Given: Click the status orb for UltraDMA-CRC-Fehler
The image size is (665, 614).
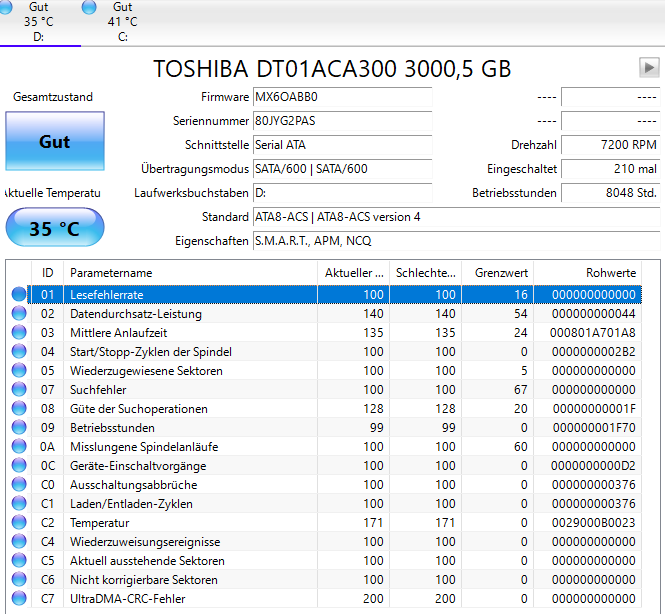Looking at the screenshot, I should tap(19, 598).
